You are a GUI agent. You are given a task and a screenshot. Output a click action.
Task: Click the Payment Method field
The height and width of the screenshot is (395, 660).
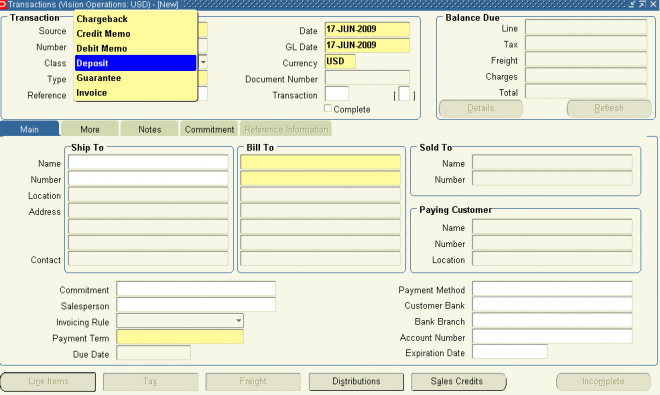[x=552, y=289]
